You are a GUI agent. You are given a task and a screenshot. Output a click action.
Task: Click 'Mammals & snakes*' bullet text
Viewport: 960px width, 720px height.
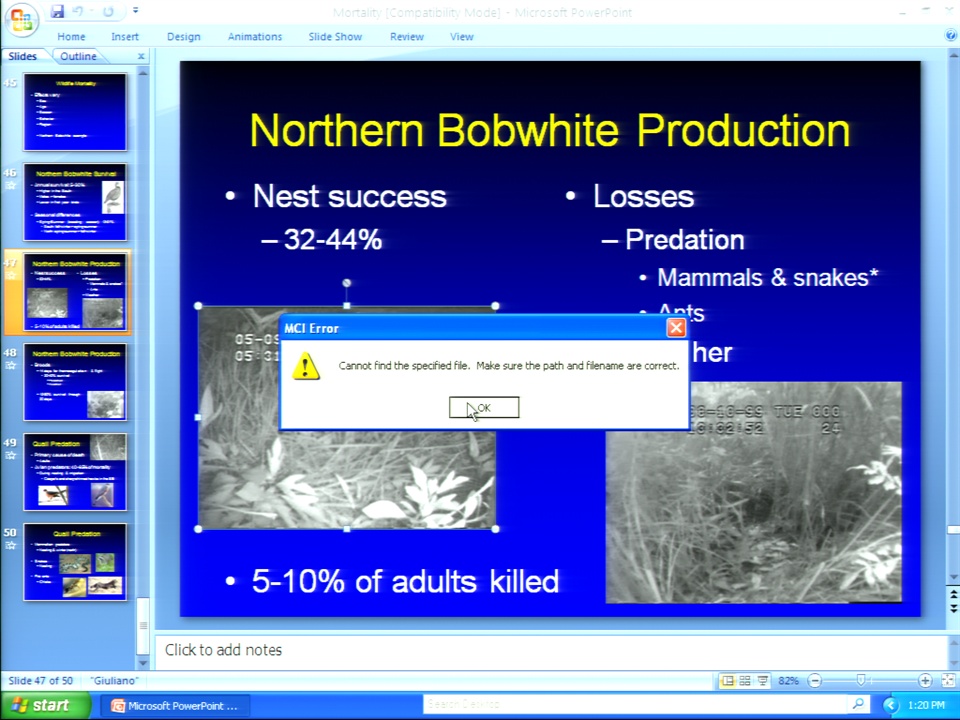click(x=768, y=277)
